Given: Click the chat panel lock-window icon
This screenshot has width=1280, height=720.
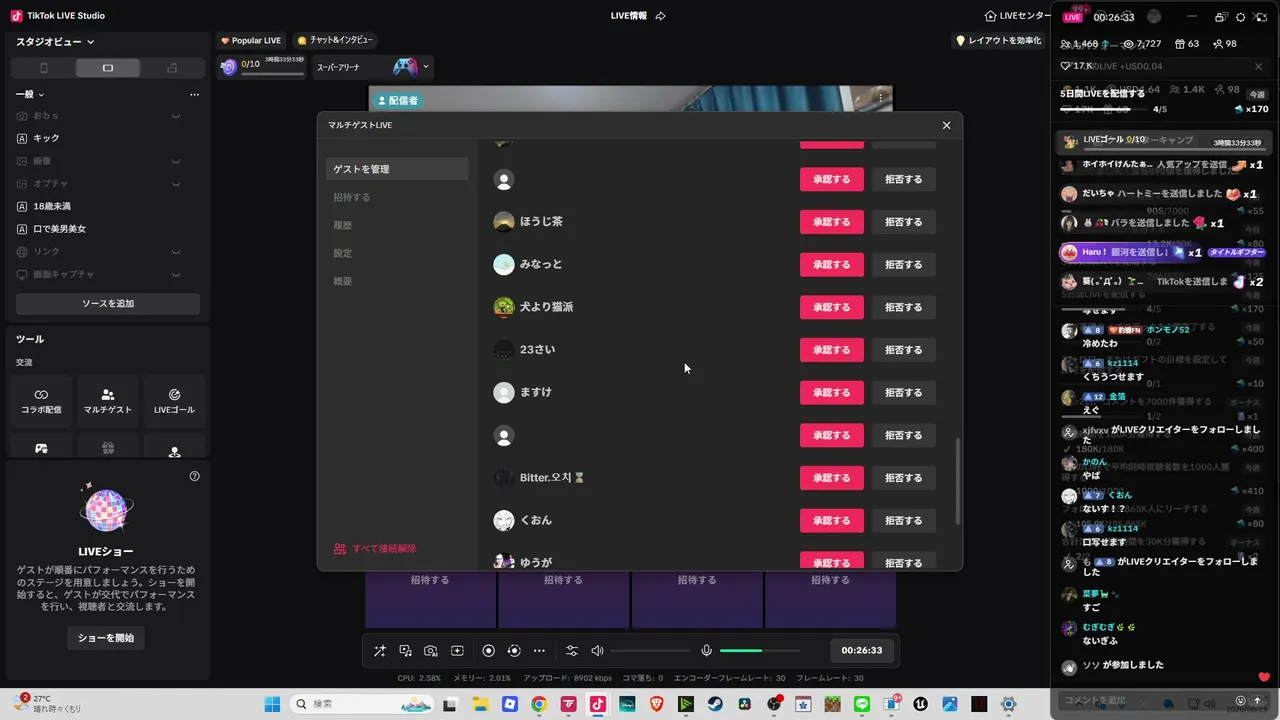Looking at the screenshot, I should tap(1219, 17).
